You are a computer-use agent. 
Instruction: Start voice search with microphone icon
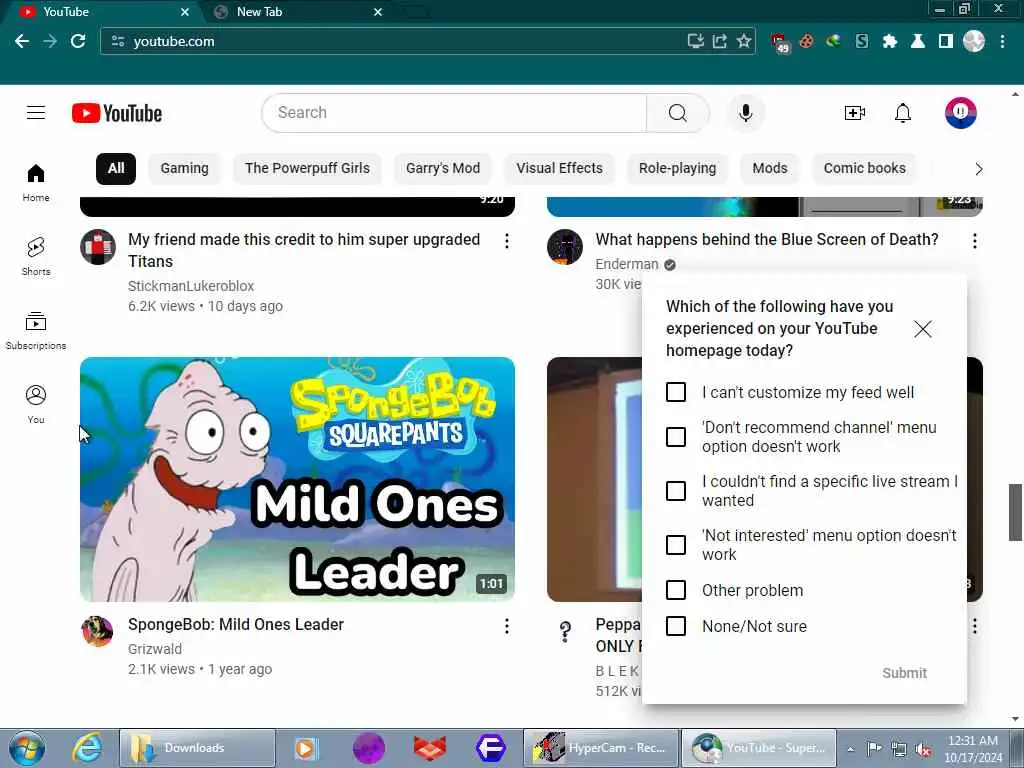(745, 113)
